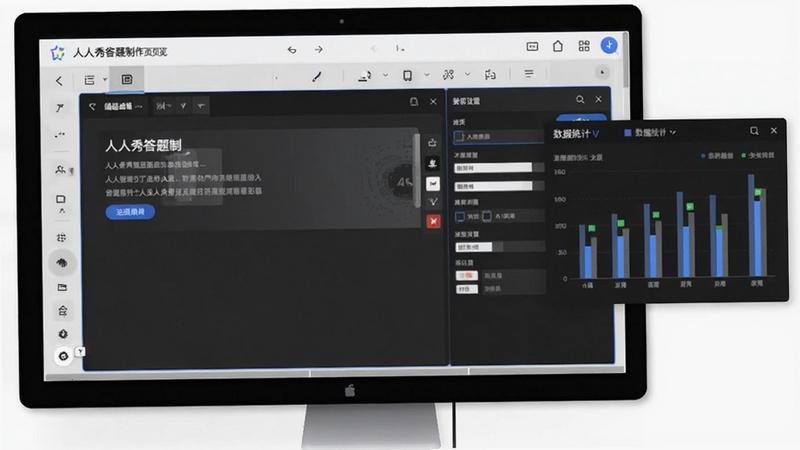Click the short slider bar in settings
Viewport: 800px width, 450px height.
coord(473,247)
